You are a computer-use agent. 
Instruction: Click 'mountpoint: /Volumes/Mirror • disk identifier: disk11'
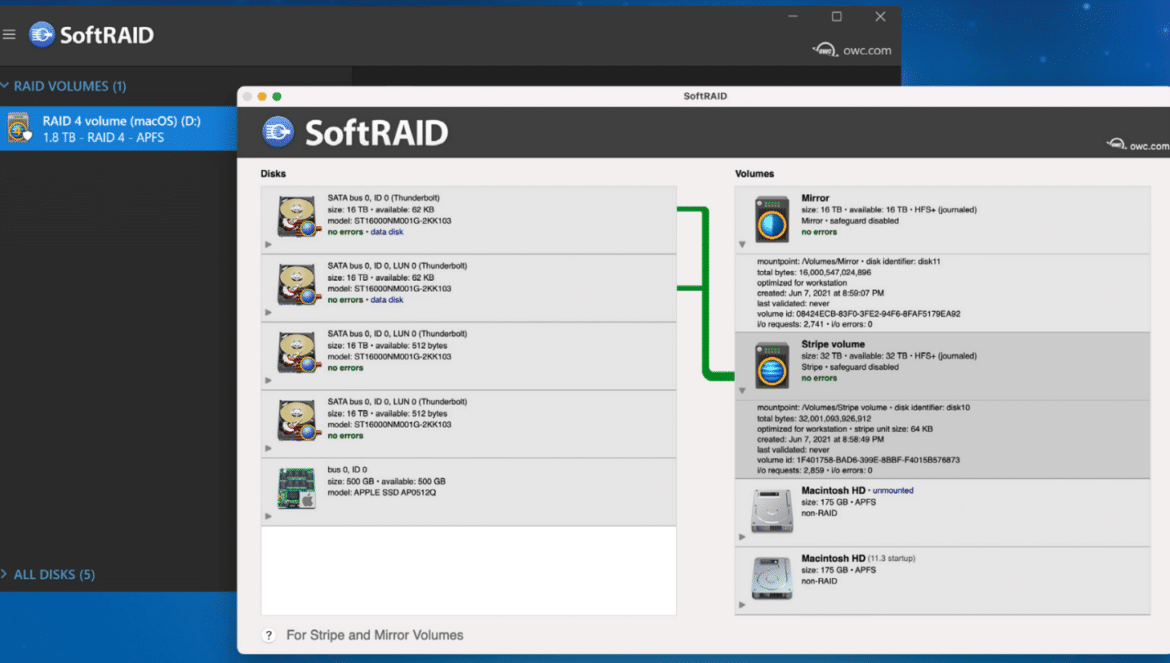(x=848, y=262)
